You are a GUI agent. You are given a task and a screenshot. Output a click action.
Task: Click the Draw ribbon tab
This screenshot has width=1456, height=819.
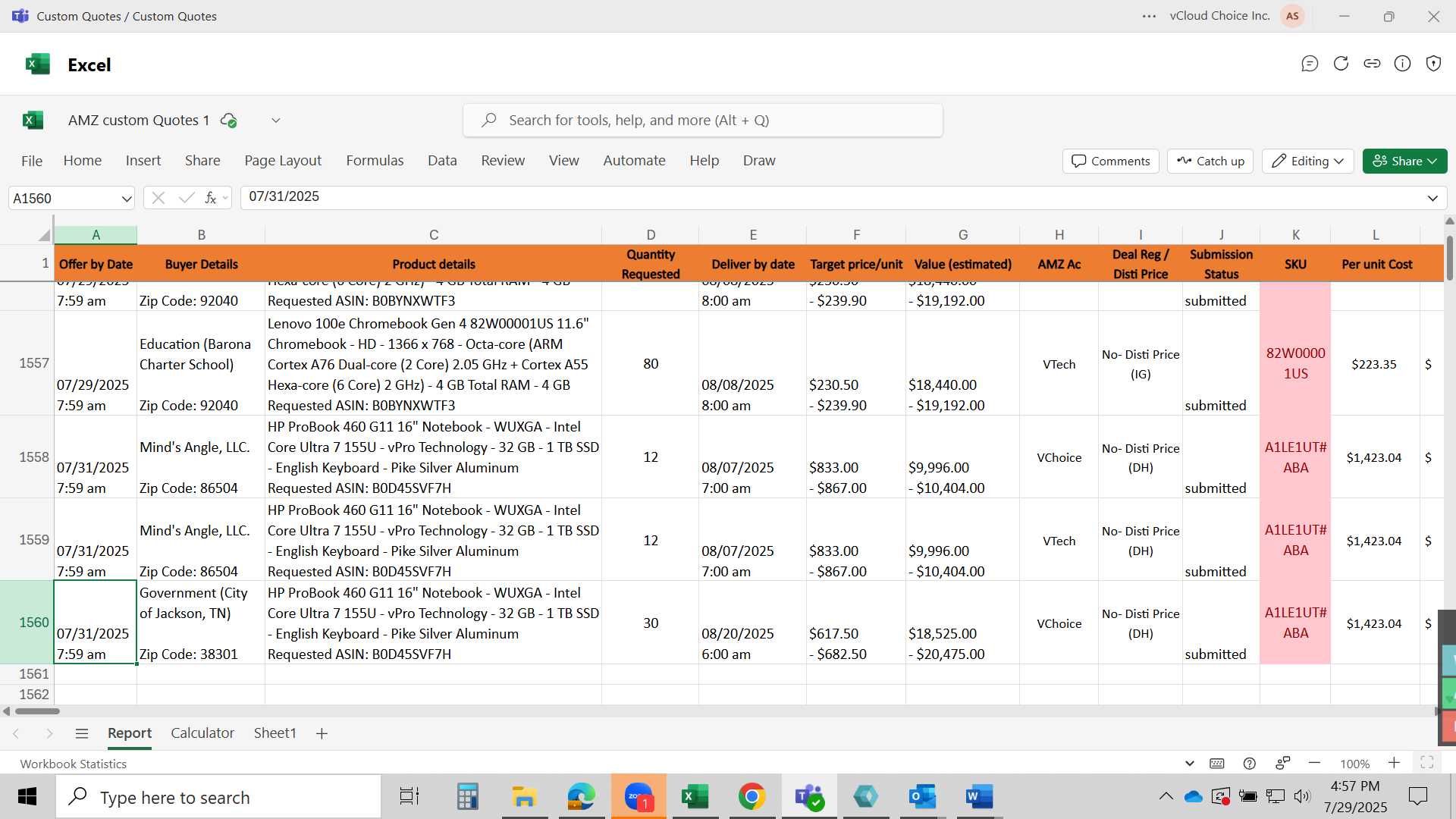pyautogui.click(x=759, y=161)
